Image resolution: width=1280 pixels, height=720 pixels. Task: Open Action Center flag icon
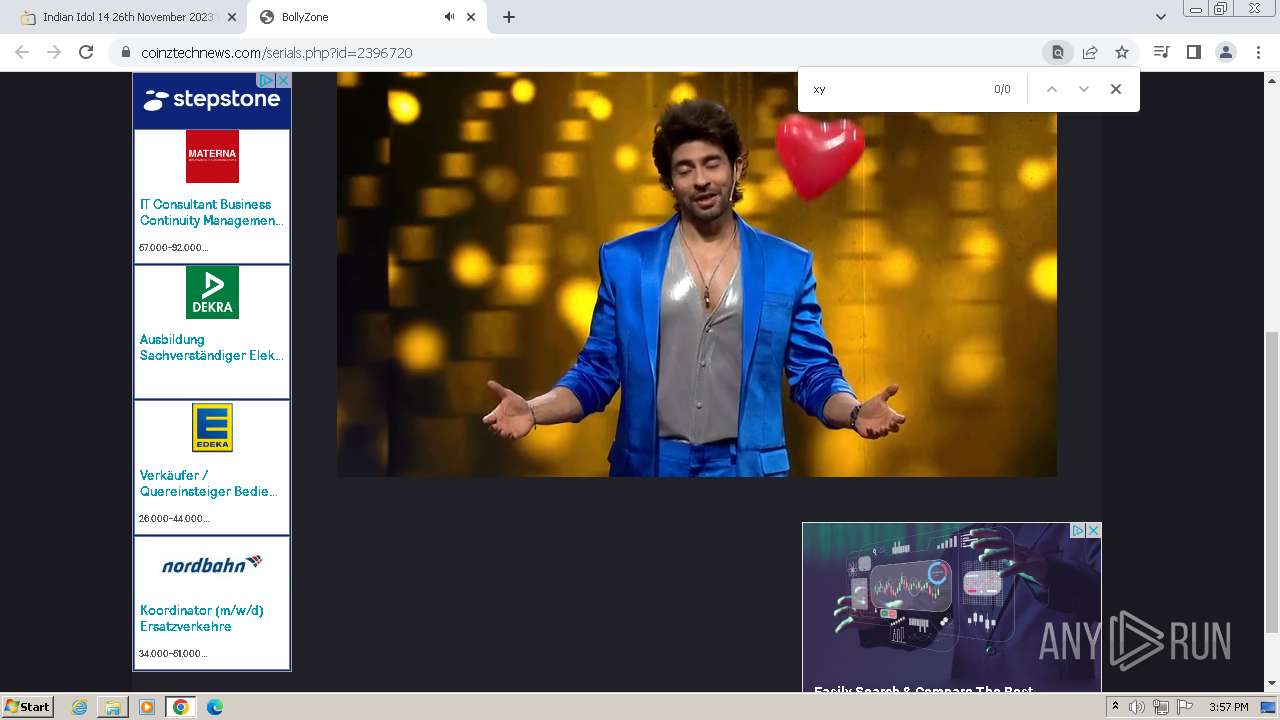[x=1185, y=707]
